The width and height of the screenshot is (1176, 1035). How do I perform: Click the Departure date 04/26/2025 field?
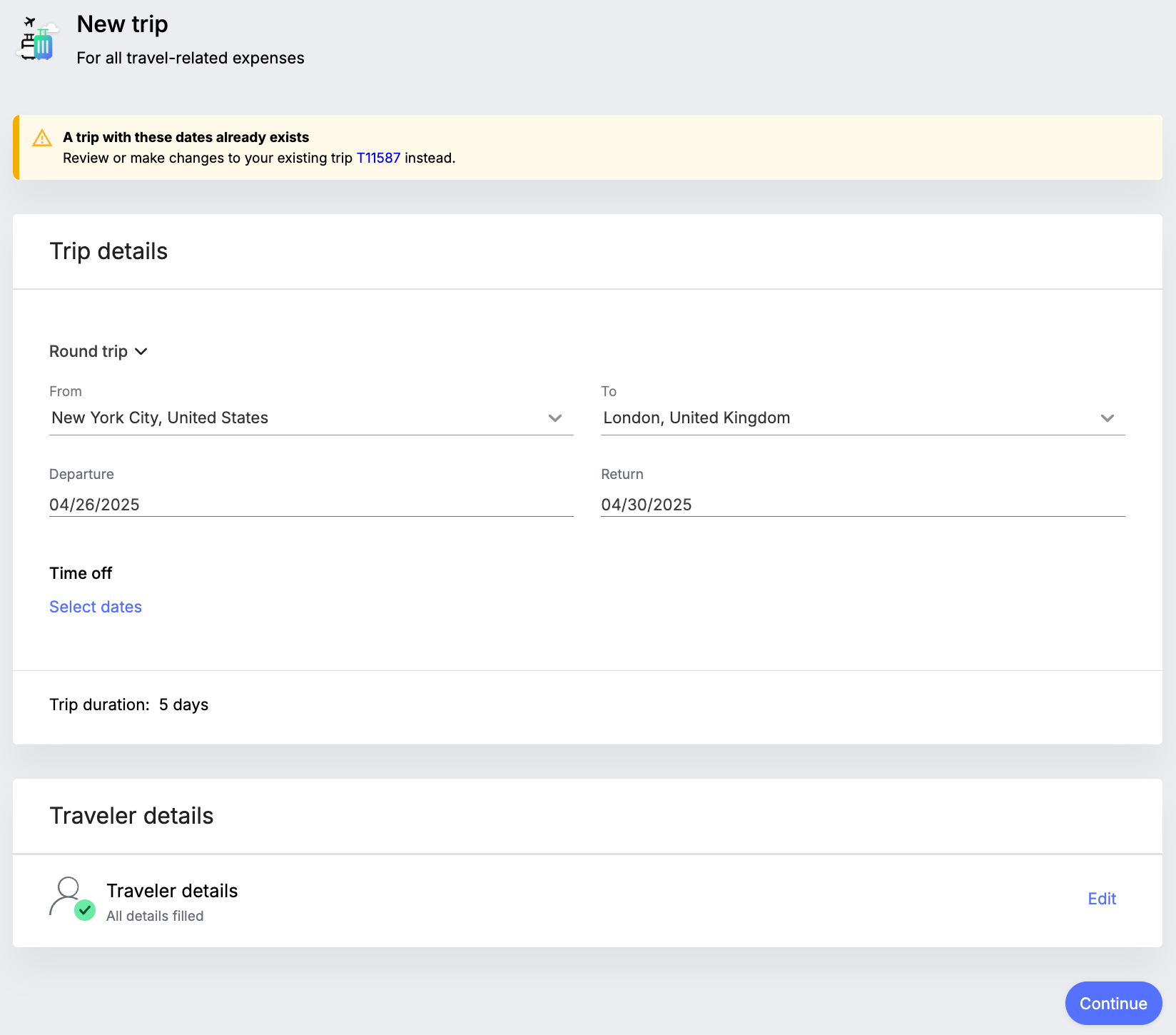pos(311,505)
